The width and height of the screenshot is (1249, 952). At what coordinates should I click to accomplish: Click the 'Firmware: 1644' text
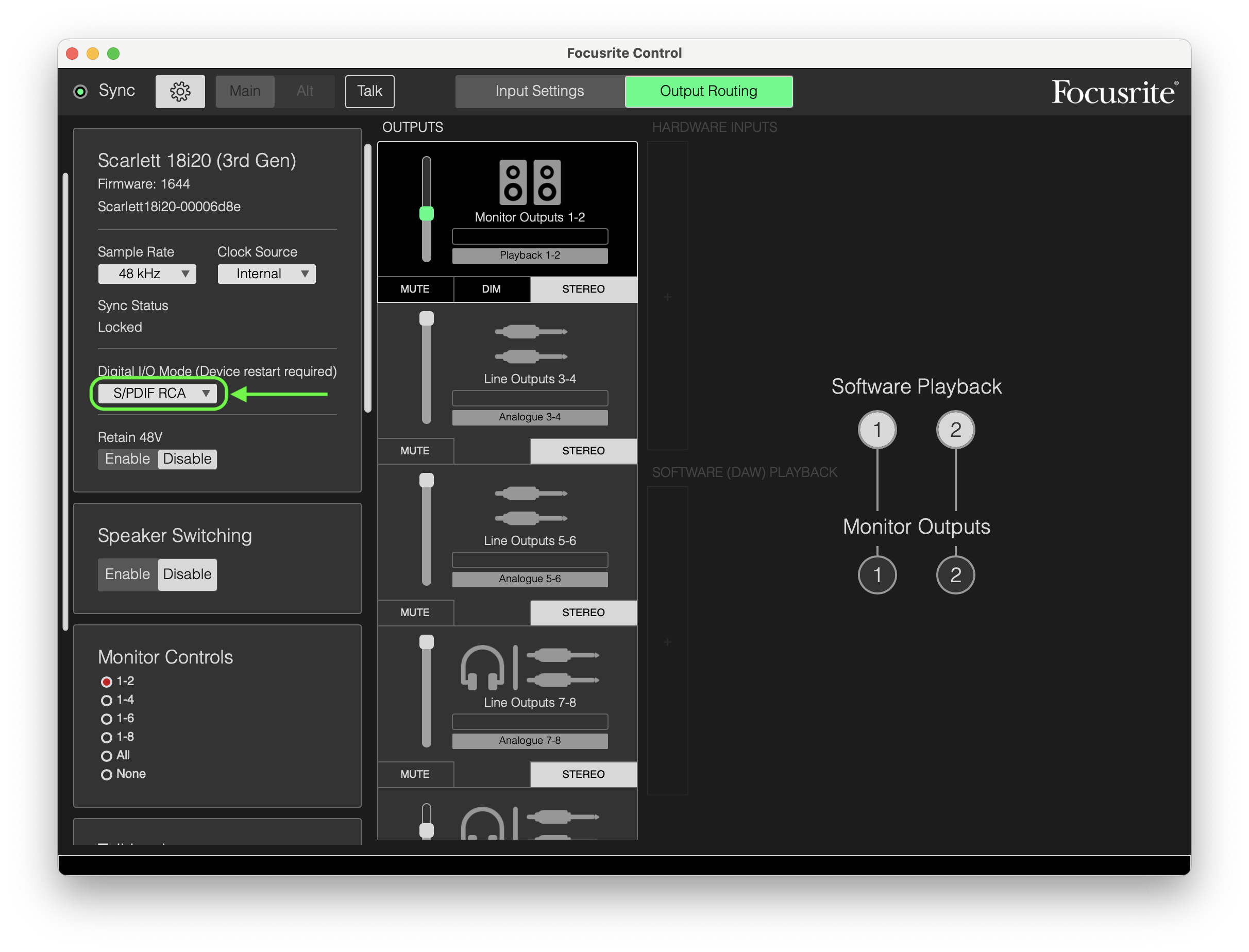click(x=143, y=184)
